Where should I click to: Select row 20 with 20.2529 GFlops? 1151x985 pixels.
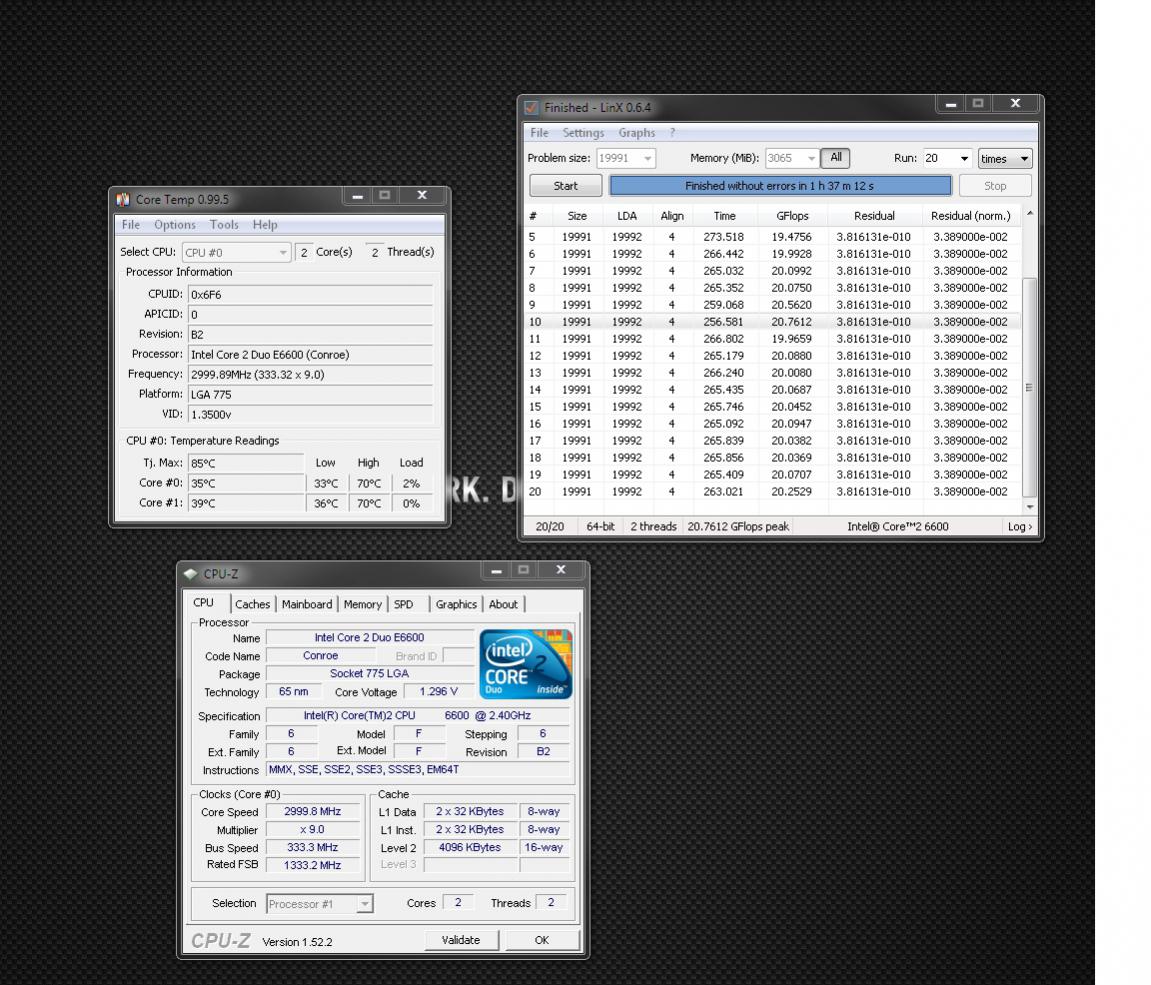(x=773, y=492)
